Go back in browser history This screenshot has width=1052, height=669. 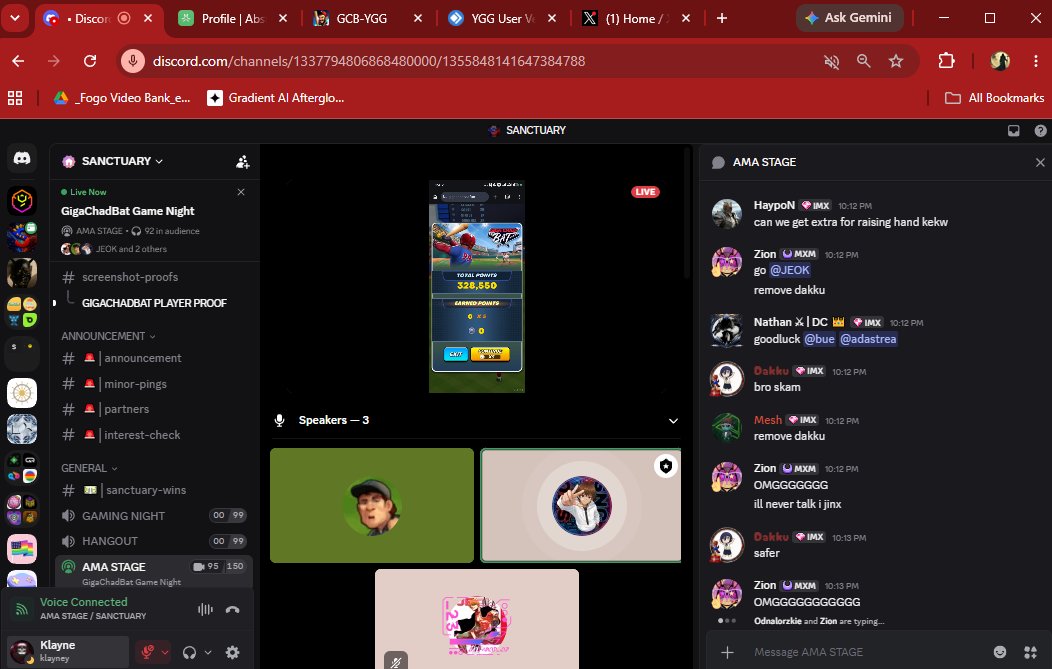[x=18, y=61]
